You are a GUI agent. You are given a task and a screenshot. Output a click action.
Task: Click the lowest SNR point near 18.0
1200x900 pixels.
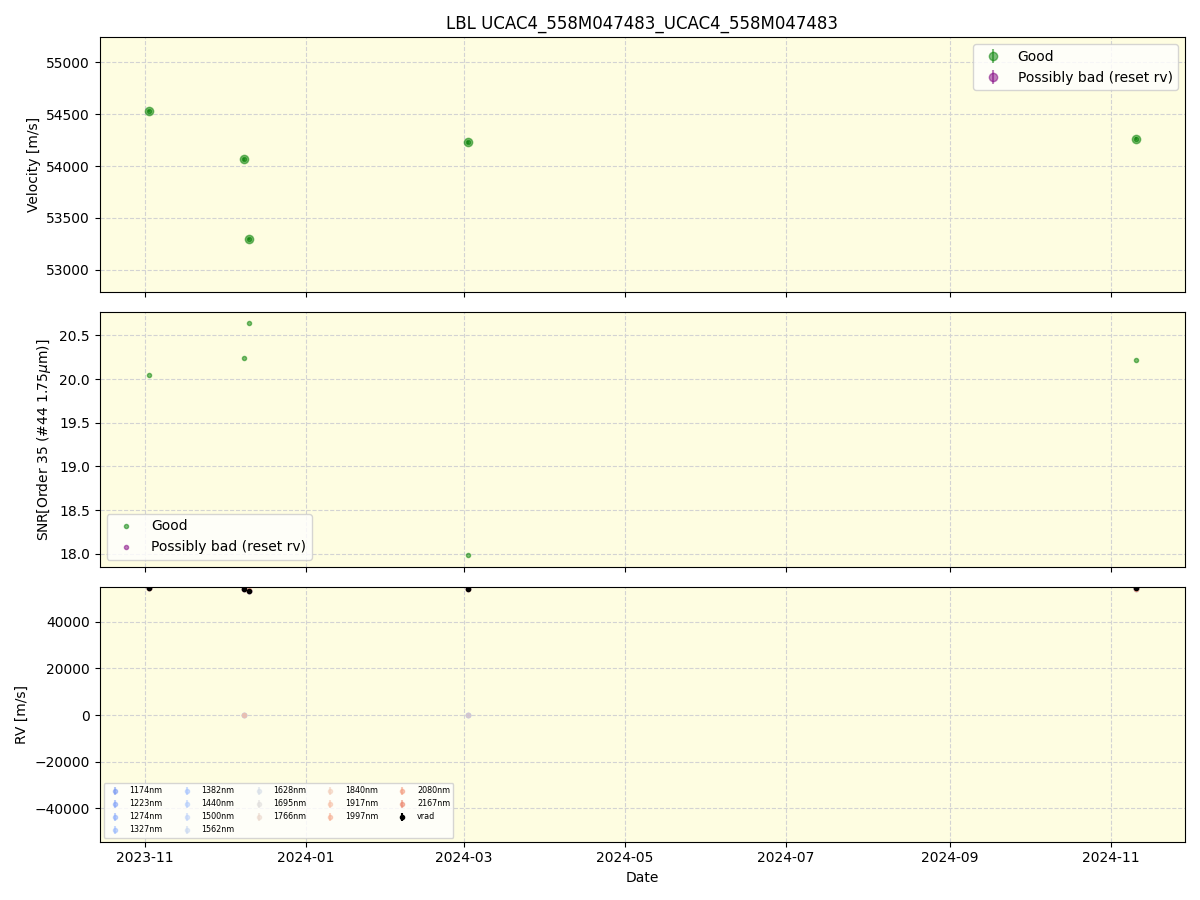(468, 555)
